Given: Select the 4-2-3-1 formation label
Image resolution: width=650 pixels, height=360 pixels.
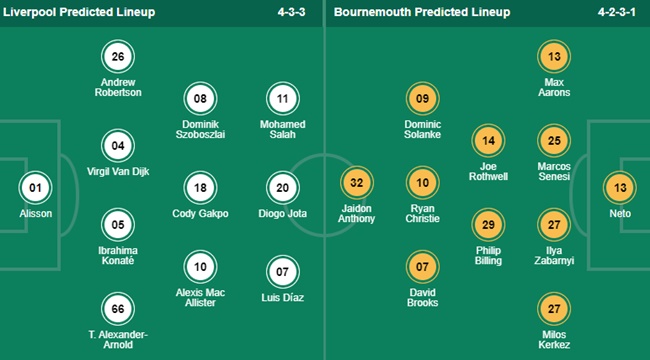Looking at the screenshot, I should (616, 12).
